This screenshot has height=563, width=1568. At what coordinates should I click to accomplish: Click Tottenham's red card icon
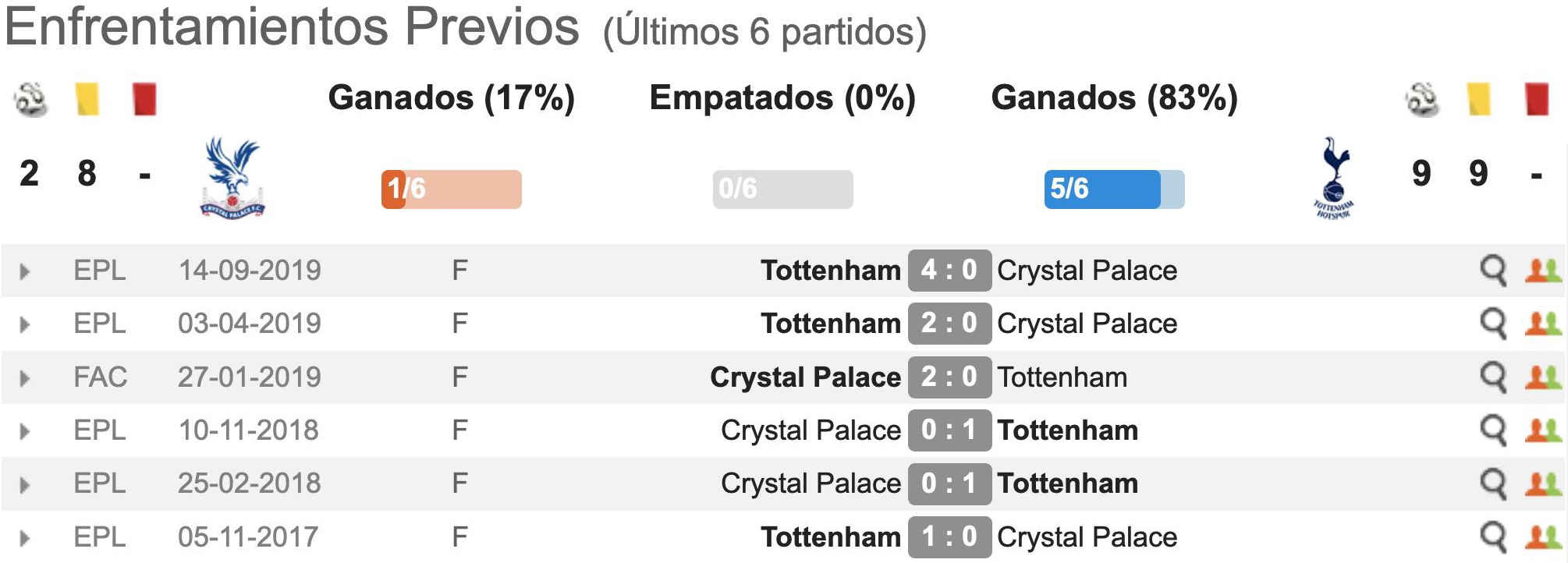(1536, 99)
